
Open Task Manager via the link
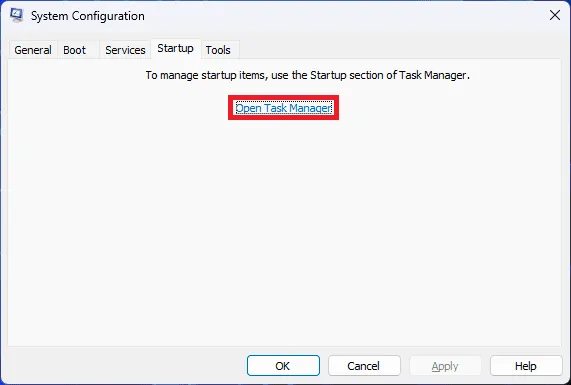284,108
